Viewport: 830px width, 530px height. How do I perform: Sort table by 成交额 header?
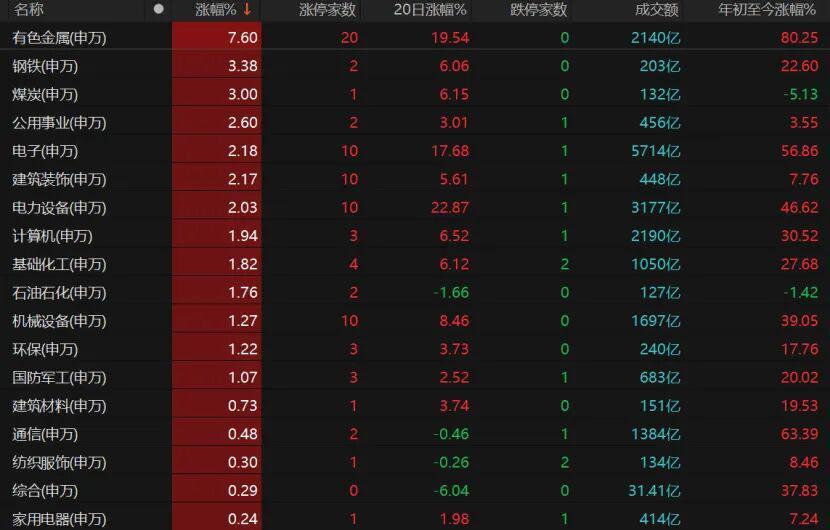(x=656, y=10)
